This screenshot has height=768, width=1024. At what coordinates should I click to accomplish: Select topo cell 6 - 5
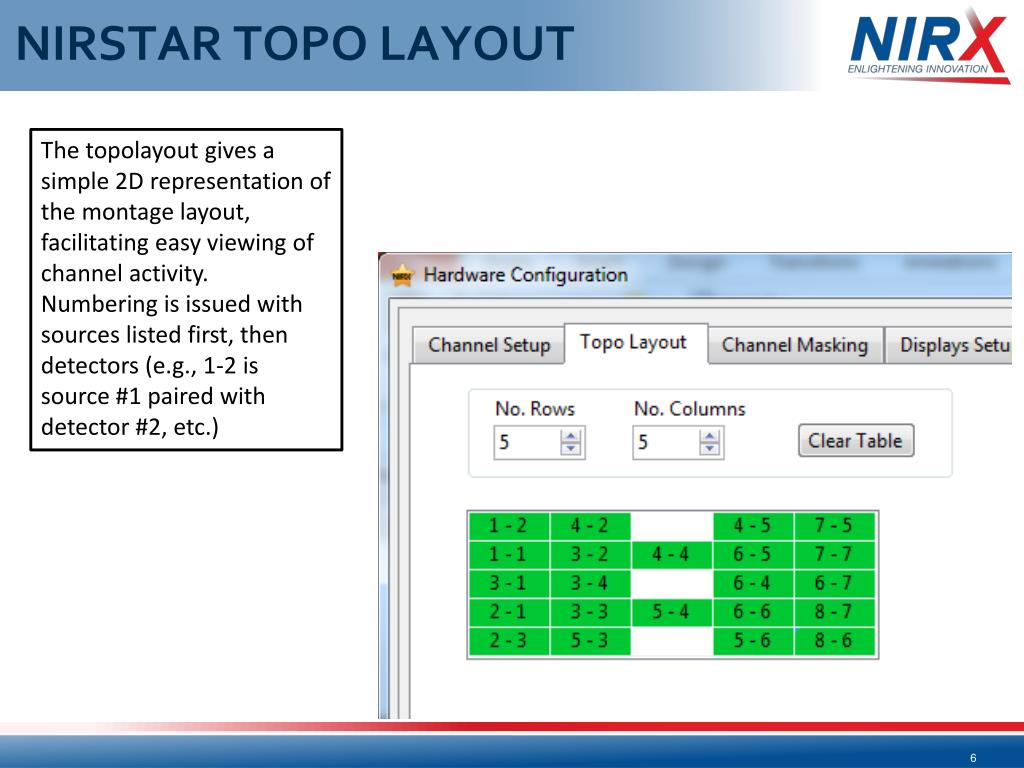point(753,554)
